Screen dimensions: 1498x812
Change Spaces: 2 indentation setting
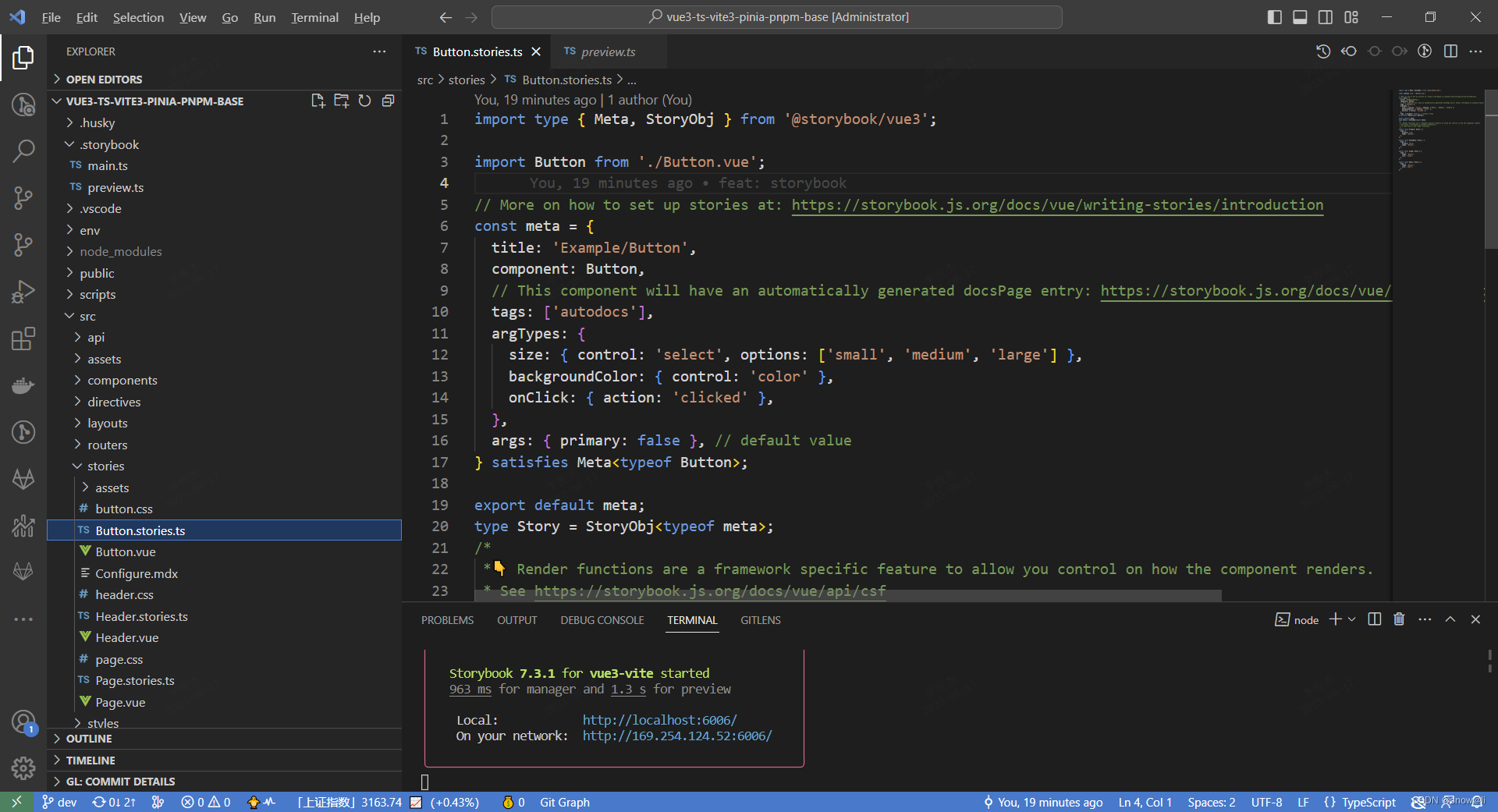tap(1212, 802)
